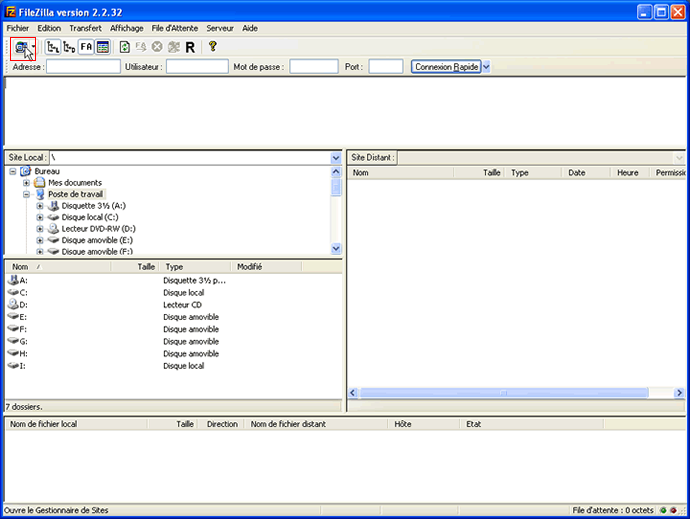Open the Site Manager icon
Viewport: 690px width, 519px height.
click(x=21, y=47)
